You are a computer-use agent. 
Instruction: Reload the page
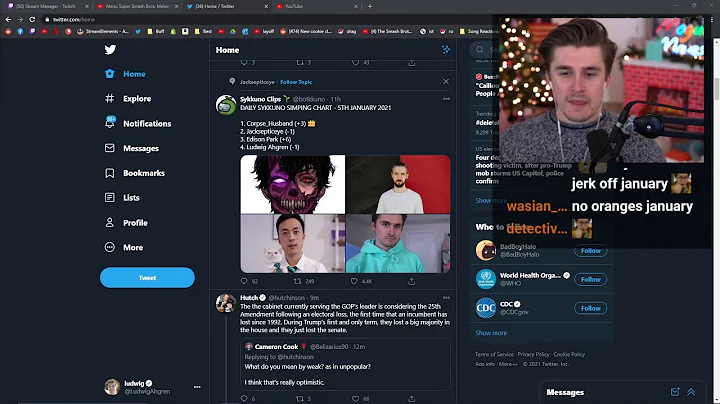coord(32,19)
